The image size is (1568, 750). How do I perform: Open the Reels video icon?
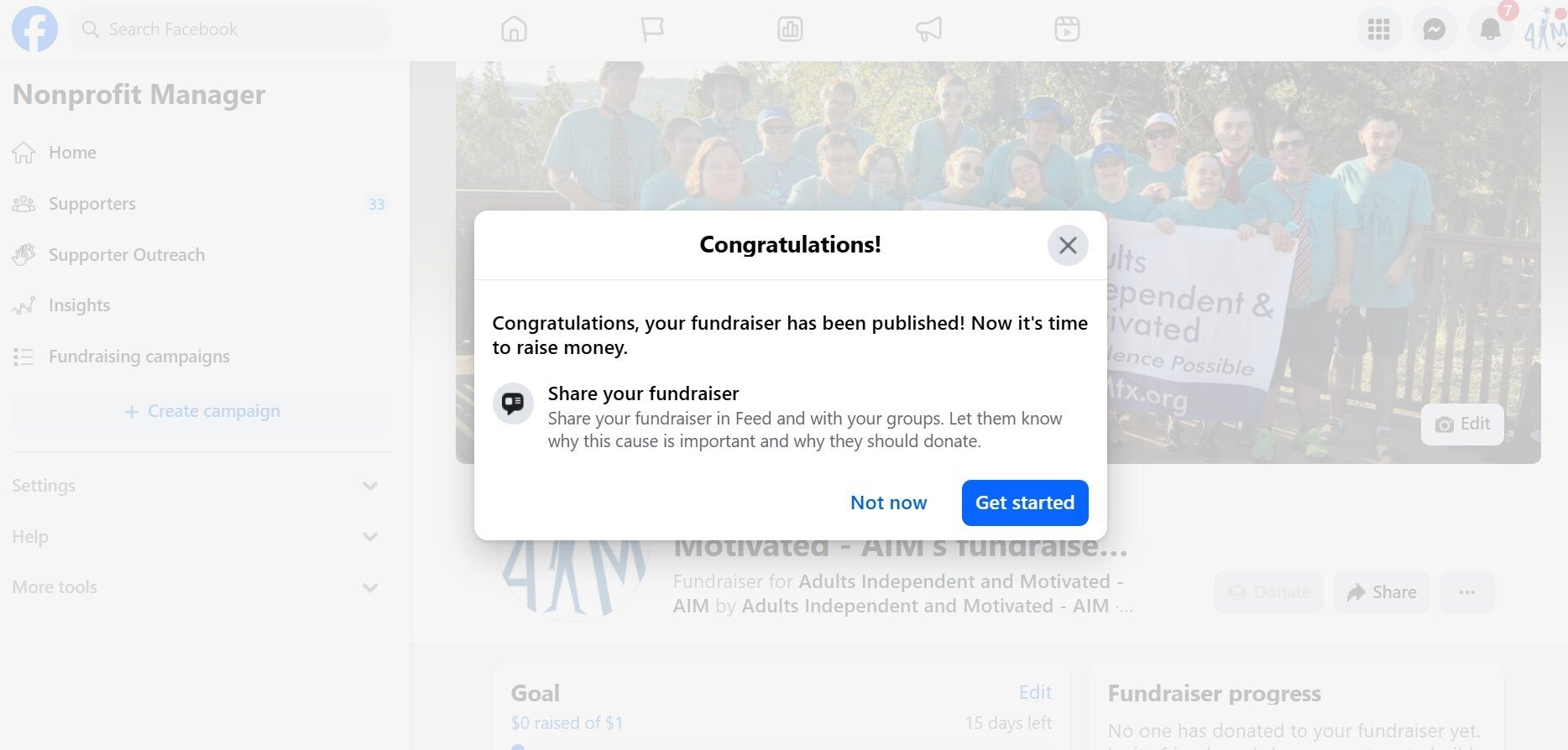pyautogui.click(x=1067, y=29)
